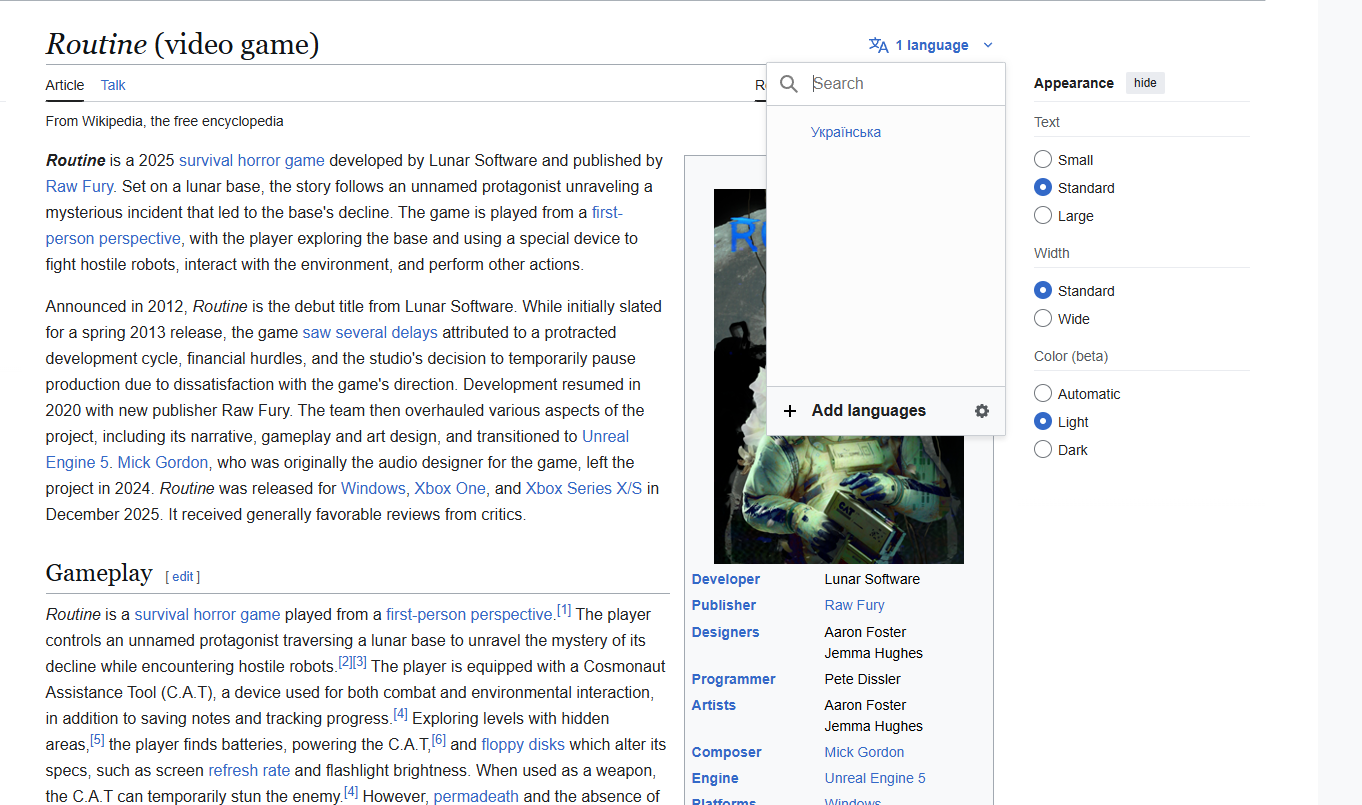Image resolution: width=1362 pixels, height=805 pixels.
Task: Select Standard width option
Action: [x=1043, y=290]
